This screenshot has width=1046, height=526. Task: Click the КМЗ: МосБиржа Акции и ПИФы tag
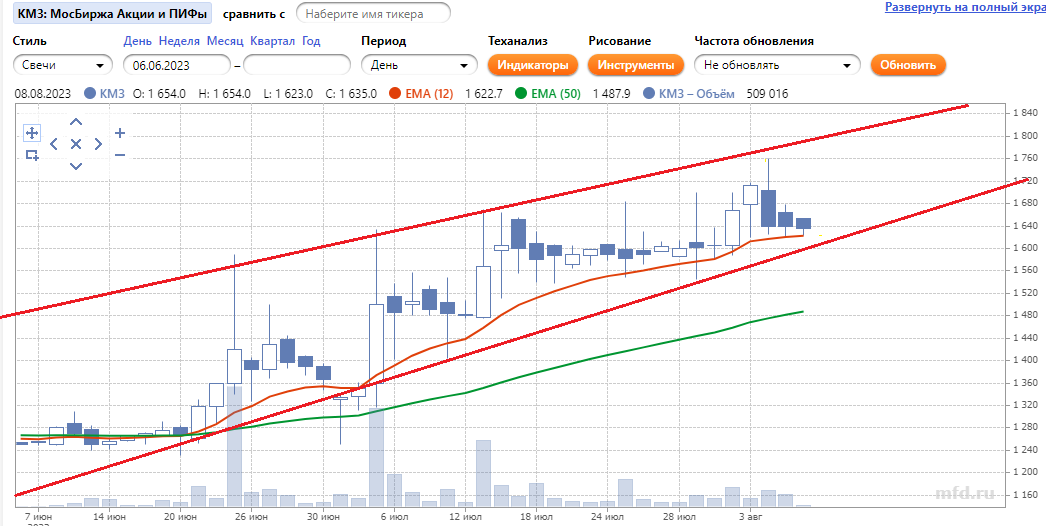[112, 13]
